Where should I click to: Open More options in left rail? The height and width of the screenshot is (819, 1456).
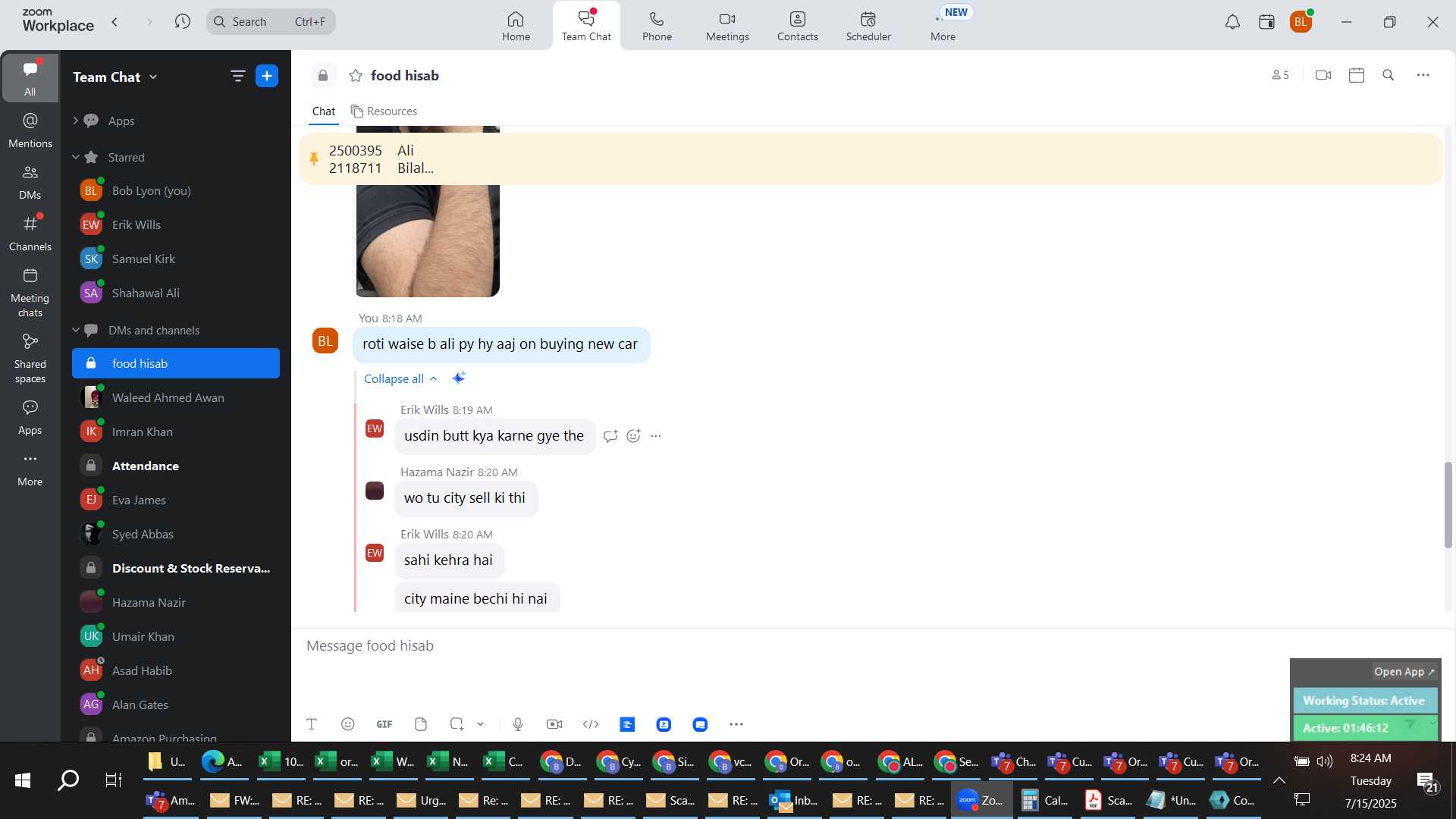(x=30, y=469)
